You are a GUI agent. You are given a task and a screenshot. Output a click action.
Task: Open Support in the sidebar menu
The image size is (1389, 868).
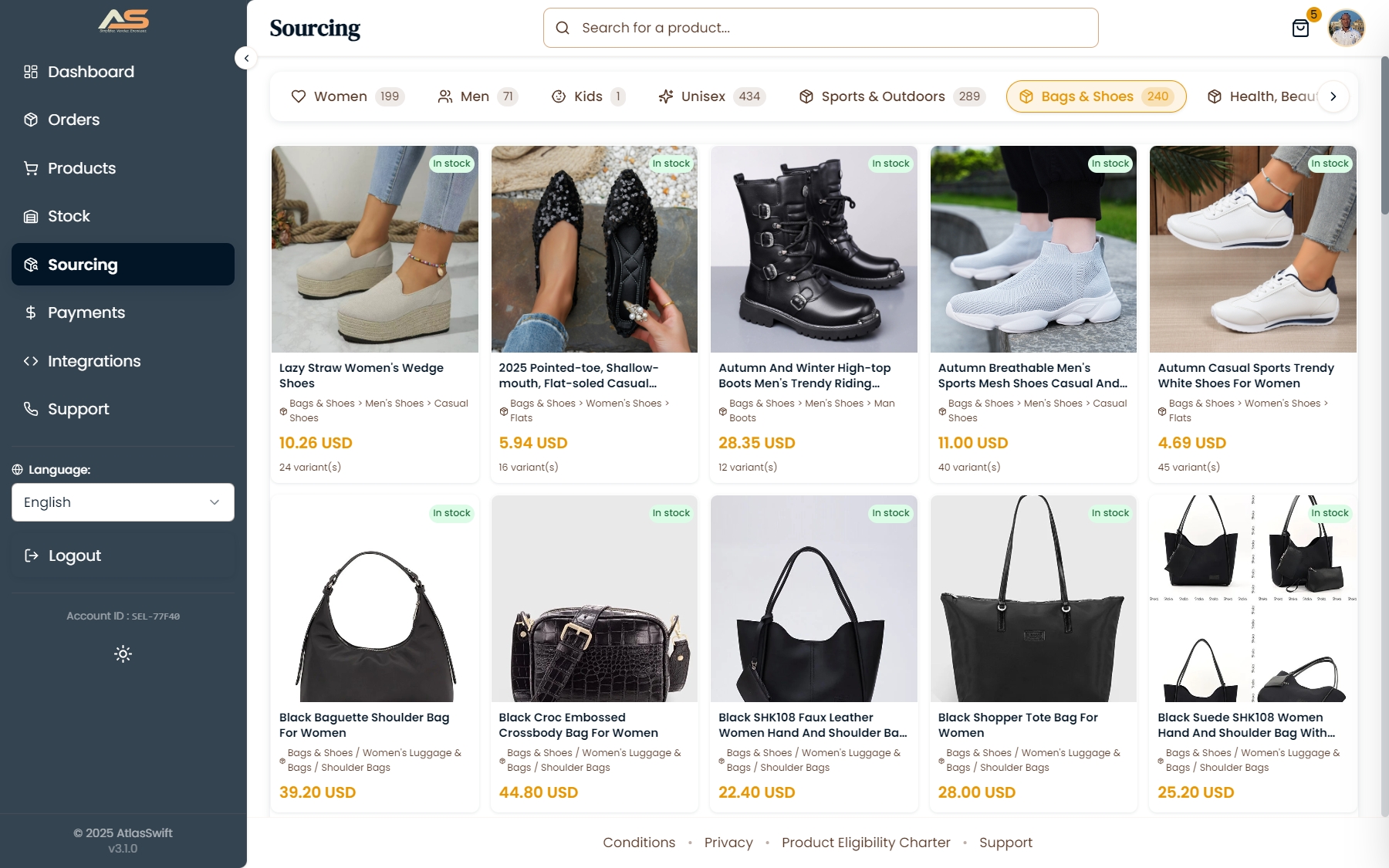point(78,409)
